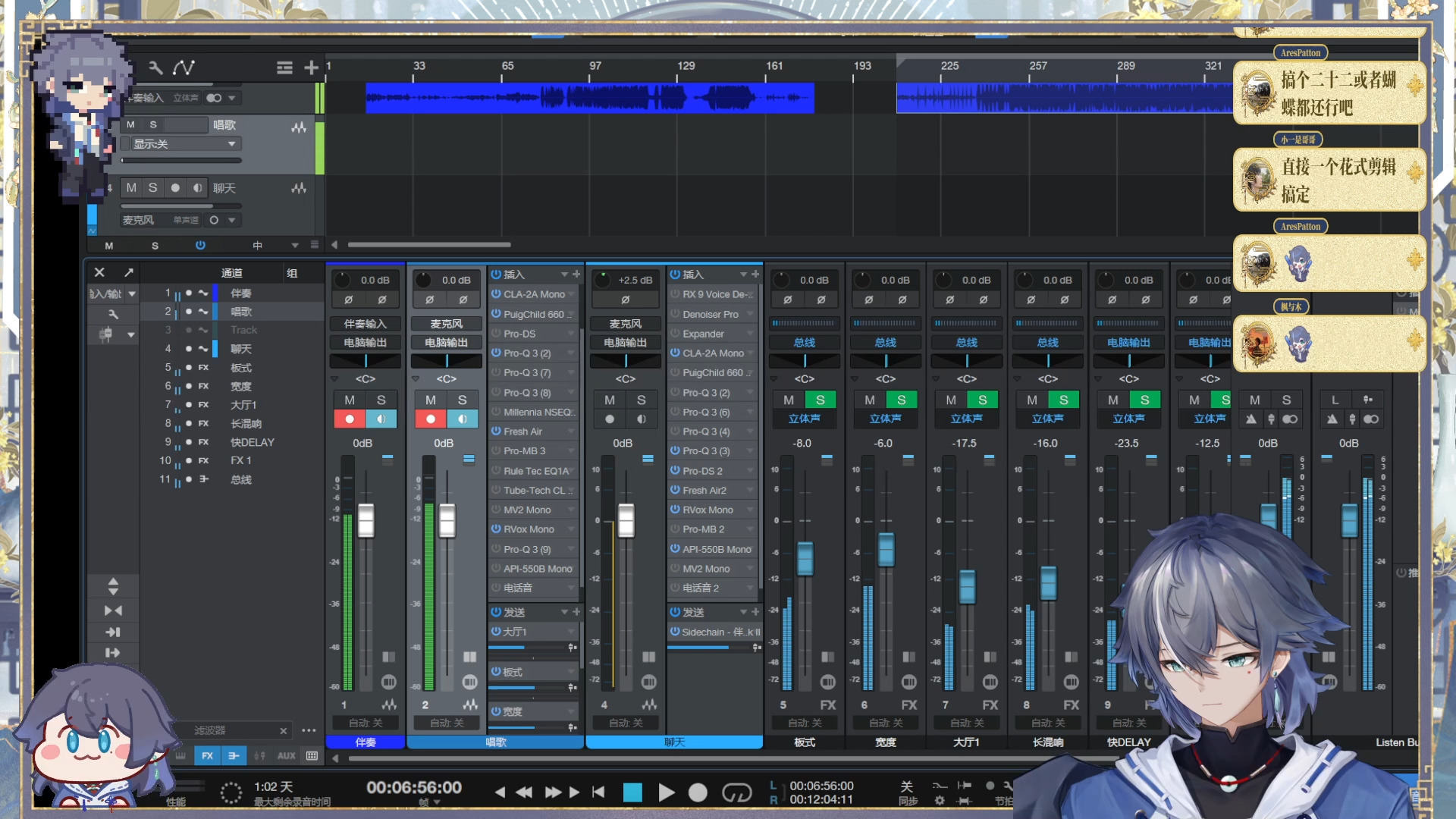Detach the mixer with arrow icon
This screenshot has width=1456, height=819.
129,272
